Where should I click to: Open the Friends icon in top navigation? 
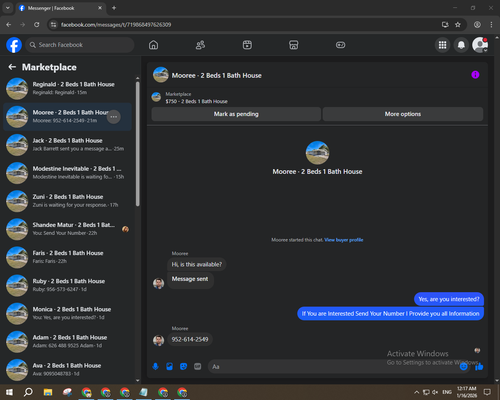click(x=200, y=45)
